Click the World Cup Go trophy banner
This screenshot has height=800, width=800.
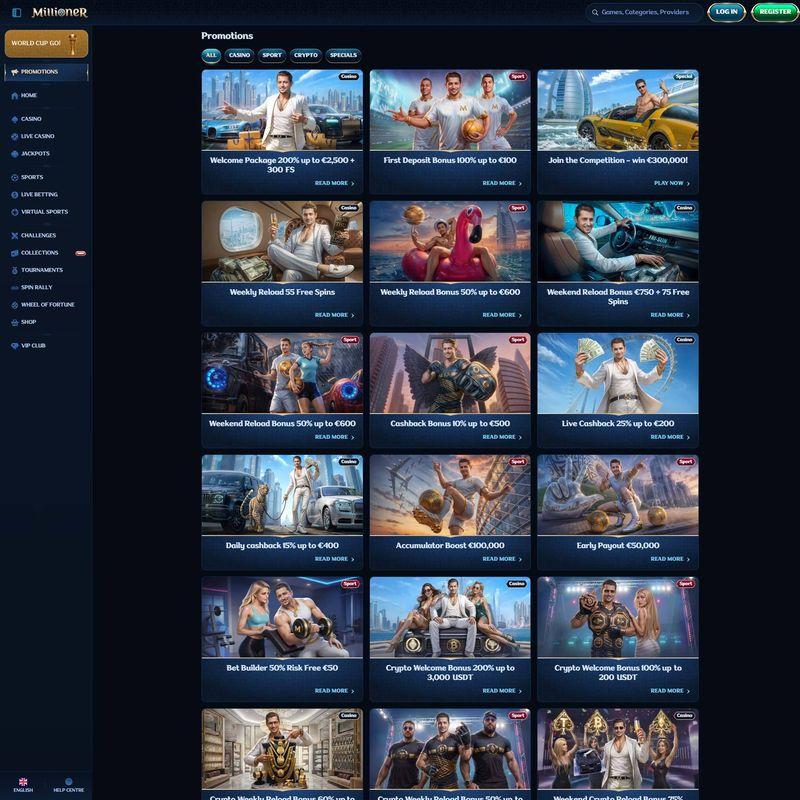pos(46,43)
